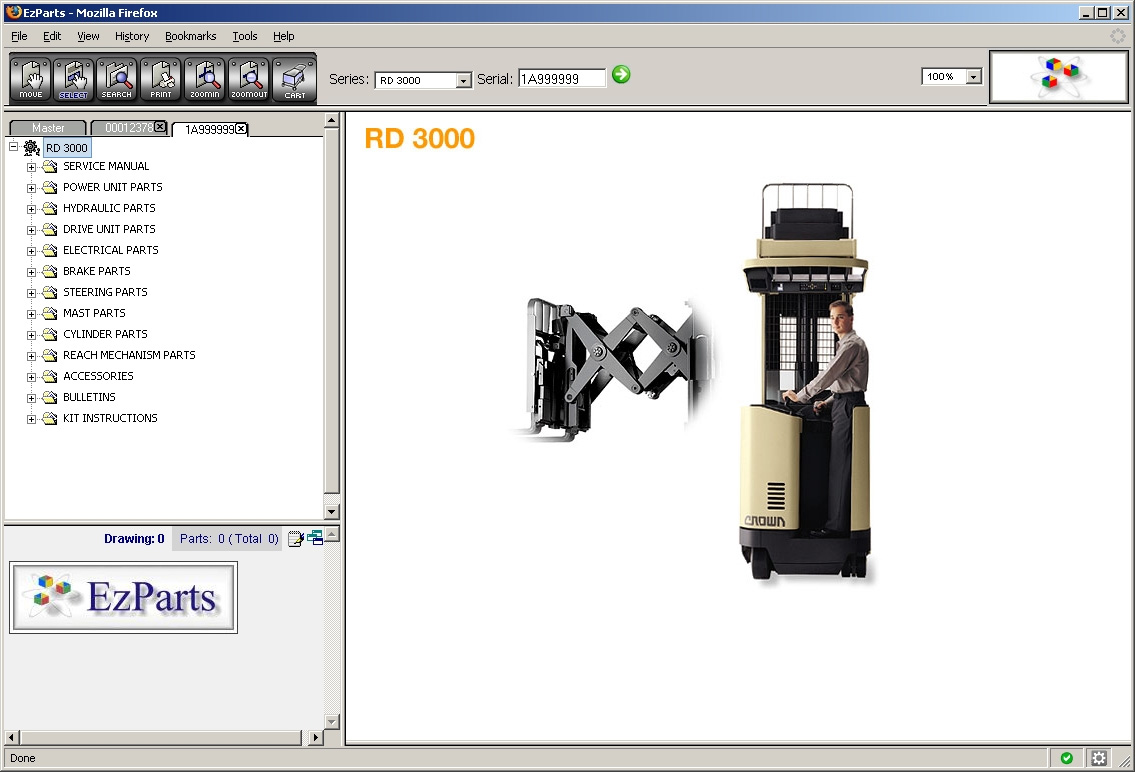Click the STEERING PARTS folder icon
The image size is (1135, 772).
point(49,292)
